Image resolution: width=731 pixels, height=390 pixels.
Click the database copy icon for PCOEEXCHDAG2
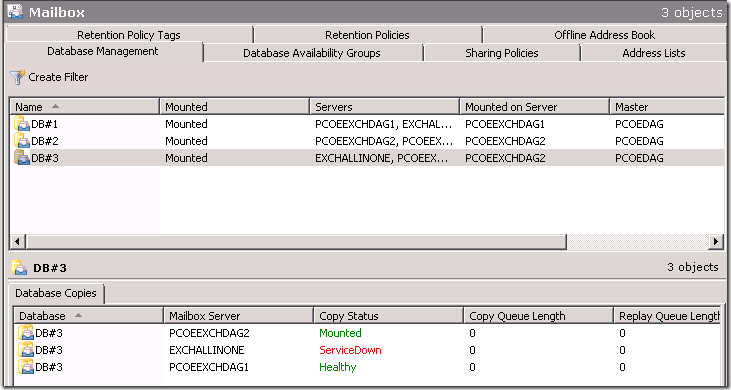[x=26, y=333]
